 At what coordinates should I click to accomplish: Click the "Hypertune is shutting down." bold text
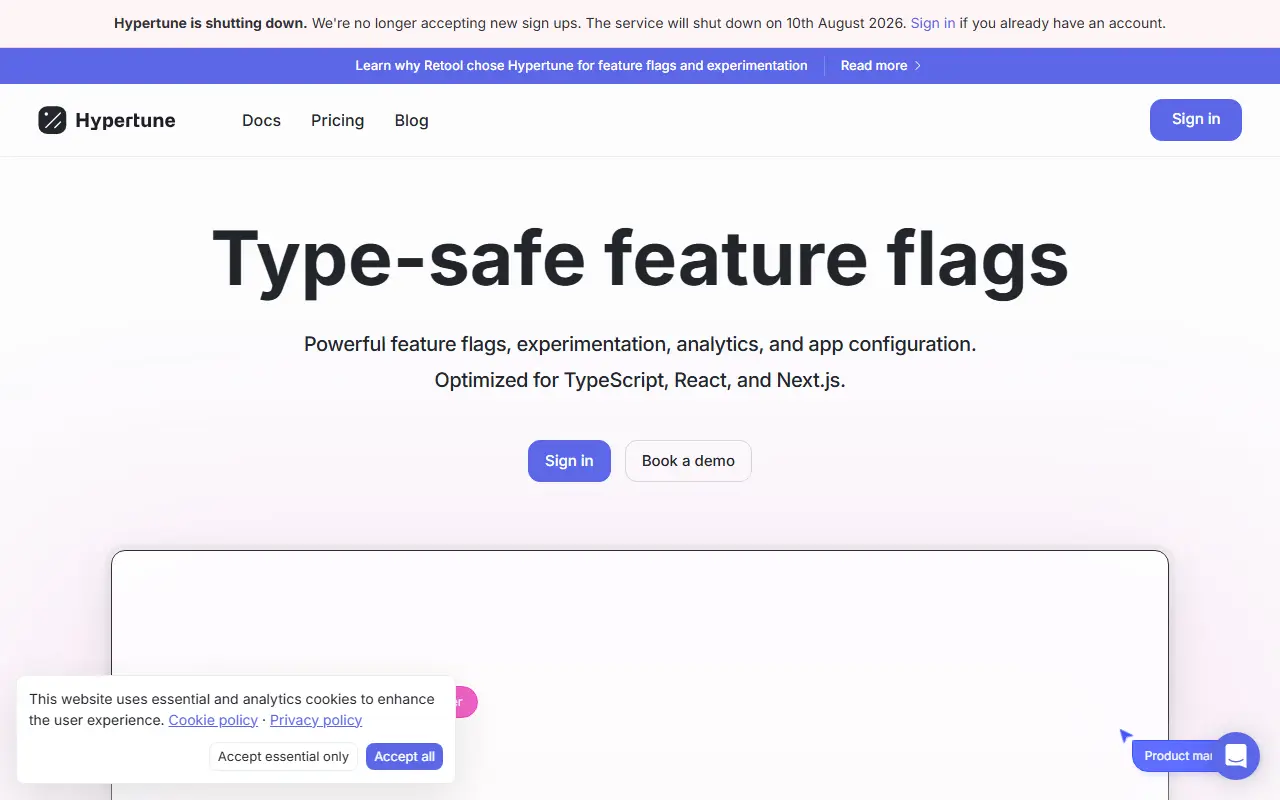[x=210, y=23]
